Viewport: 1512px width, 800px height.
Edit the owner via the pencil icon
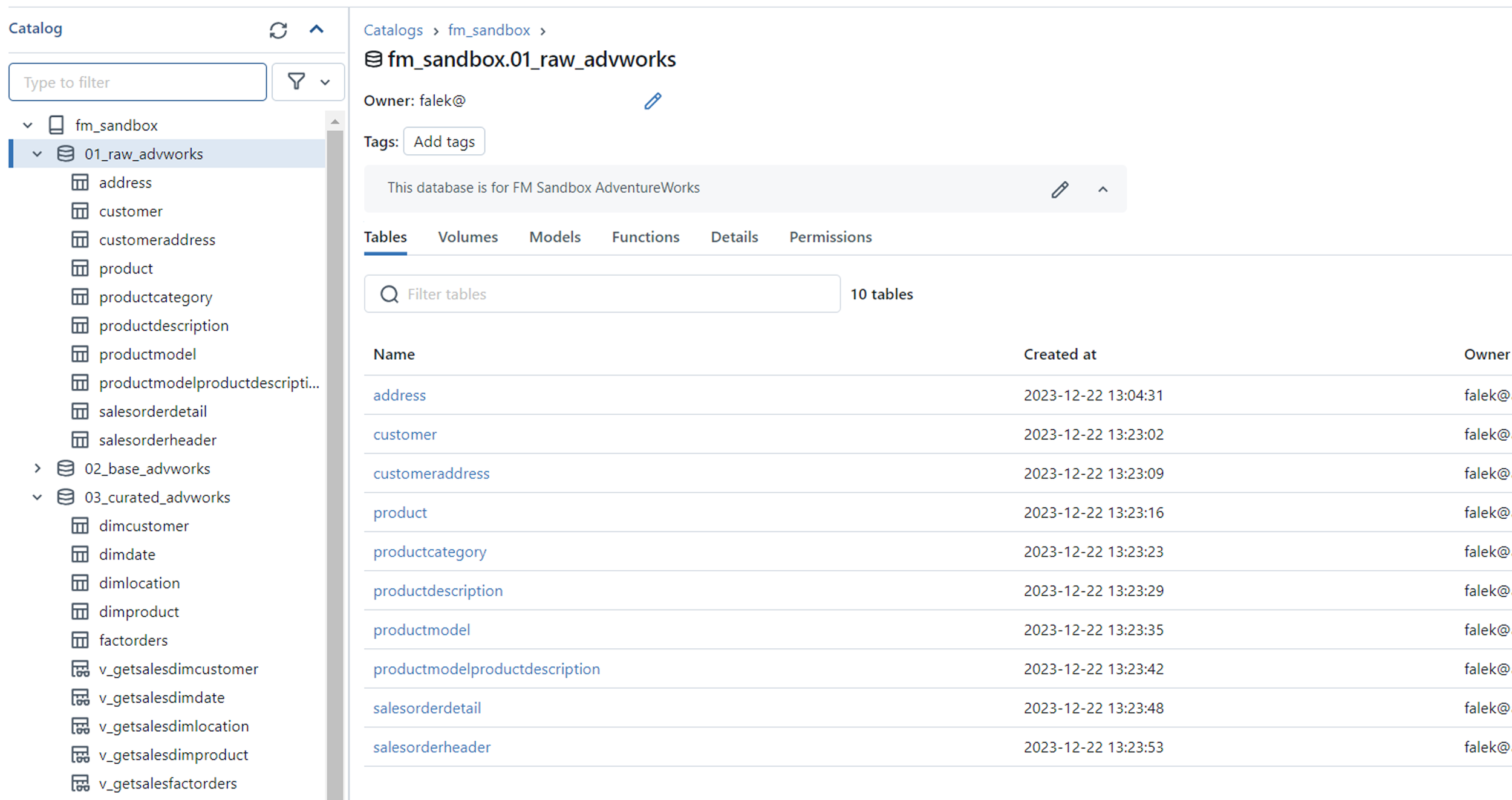coord(653,101)
